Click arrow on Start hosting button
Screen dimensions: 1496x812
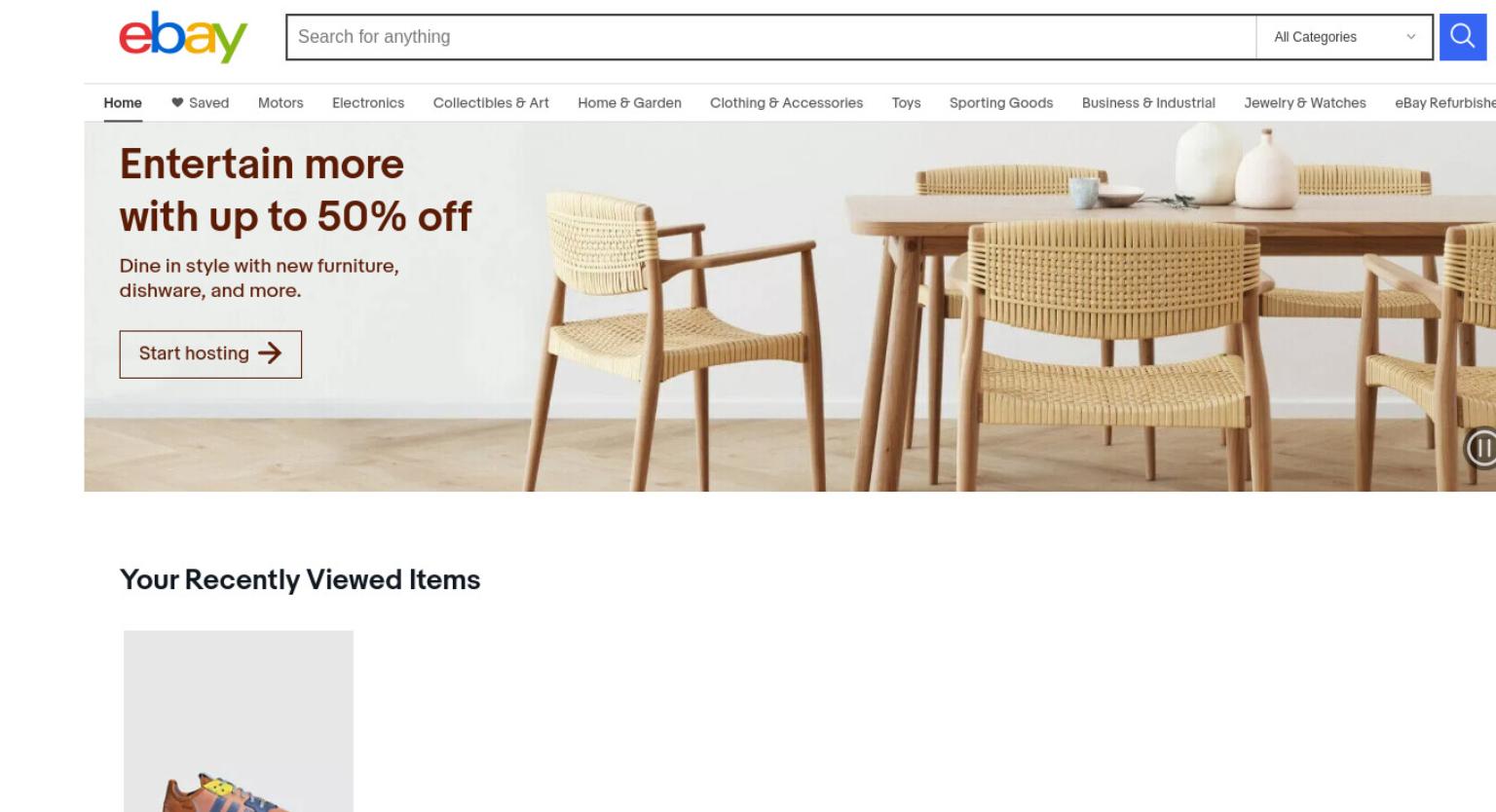point(270,353)
